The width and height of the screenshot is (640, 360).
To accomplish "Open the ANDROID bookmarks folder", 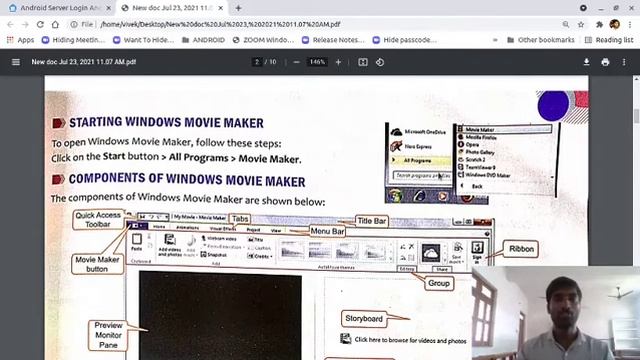I will click(x=203, y=40).
